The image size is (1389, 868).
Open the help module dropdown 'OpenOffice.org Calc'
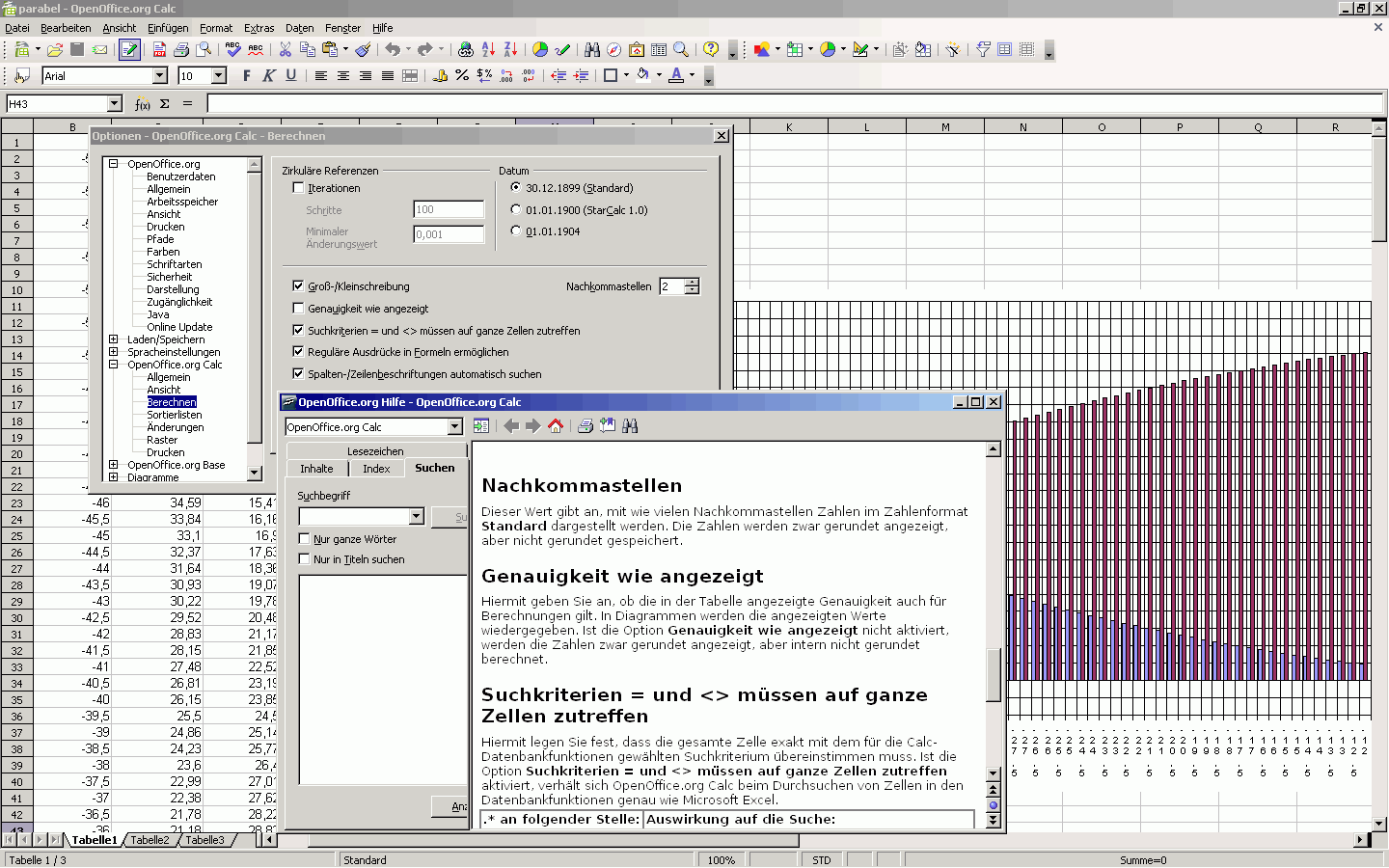454,427
